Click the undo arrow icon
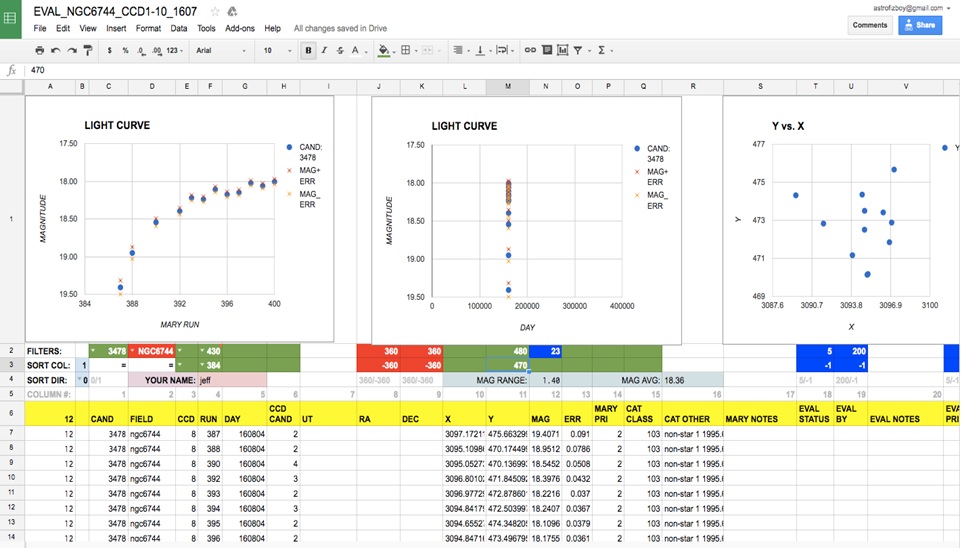The image size is (961, 548). [x=56, y=50]
